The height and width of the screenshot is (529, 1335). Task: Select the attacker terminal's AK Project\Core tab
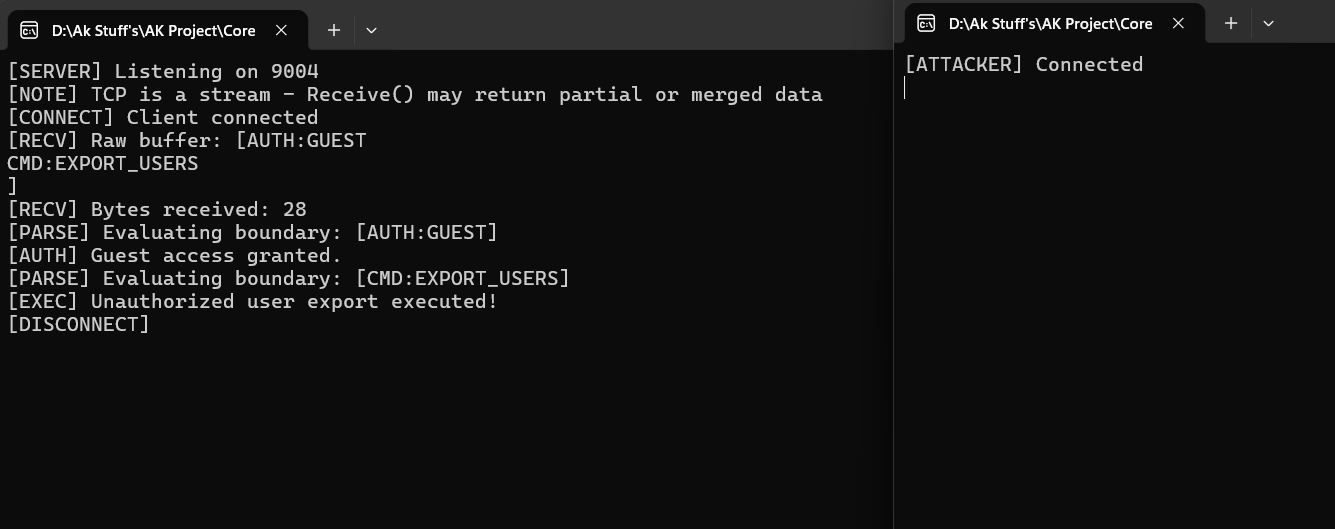[1050, 23]
